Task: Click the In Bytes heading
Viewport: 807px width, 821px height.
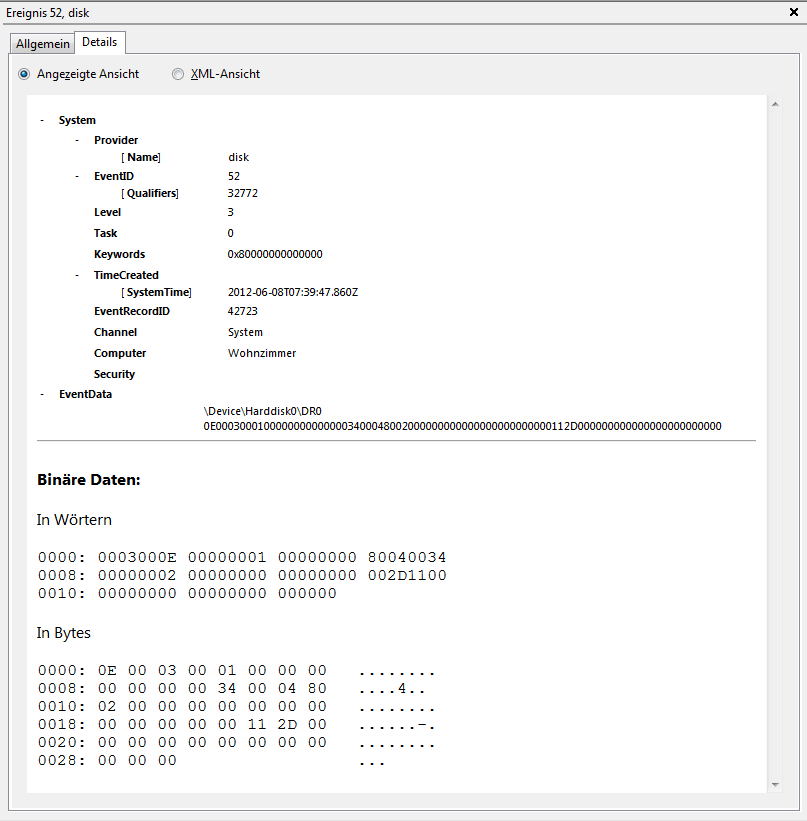Action: click(63, 633)
